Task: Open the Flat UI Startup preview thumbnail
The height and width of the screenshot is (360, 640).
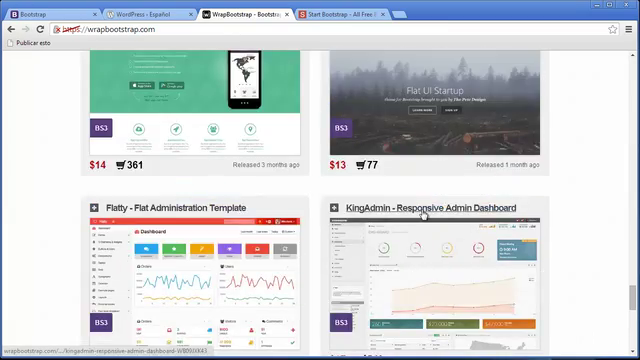Action: point(435,102)
